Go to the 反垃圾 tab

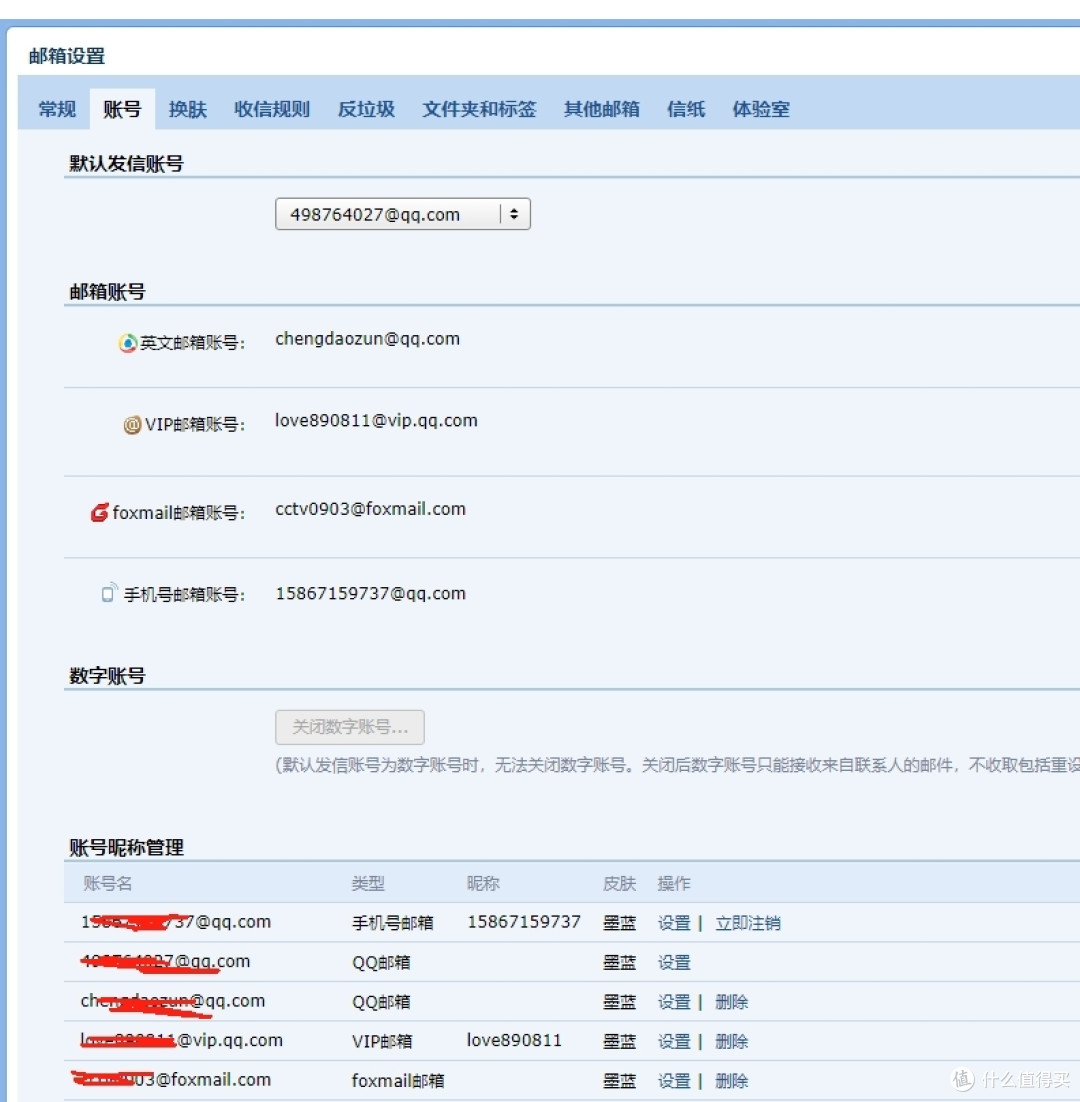(x=366, y=109)
